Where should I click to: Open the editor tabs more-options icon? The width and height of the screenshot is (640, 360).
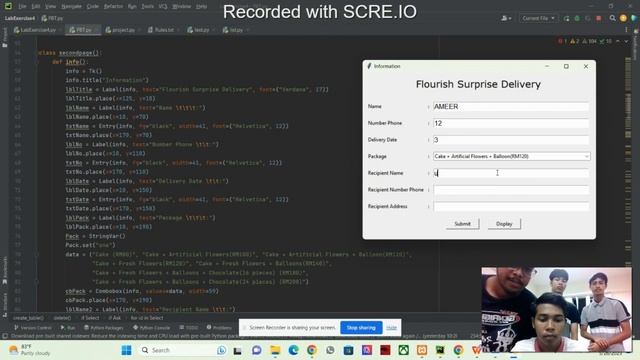point(626,30)
